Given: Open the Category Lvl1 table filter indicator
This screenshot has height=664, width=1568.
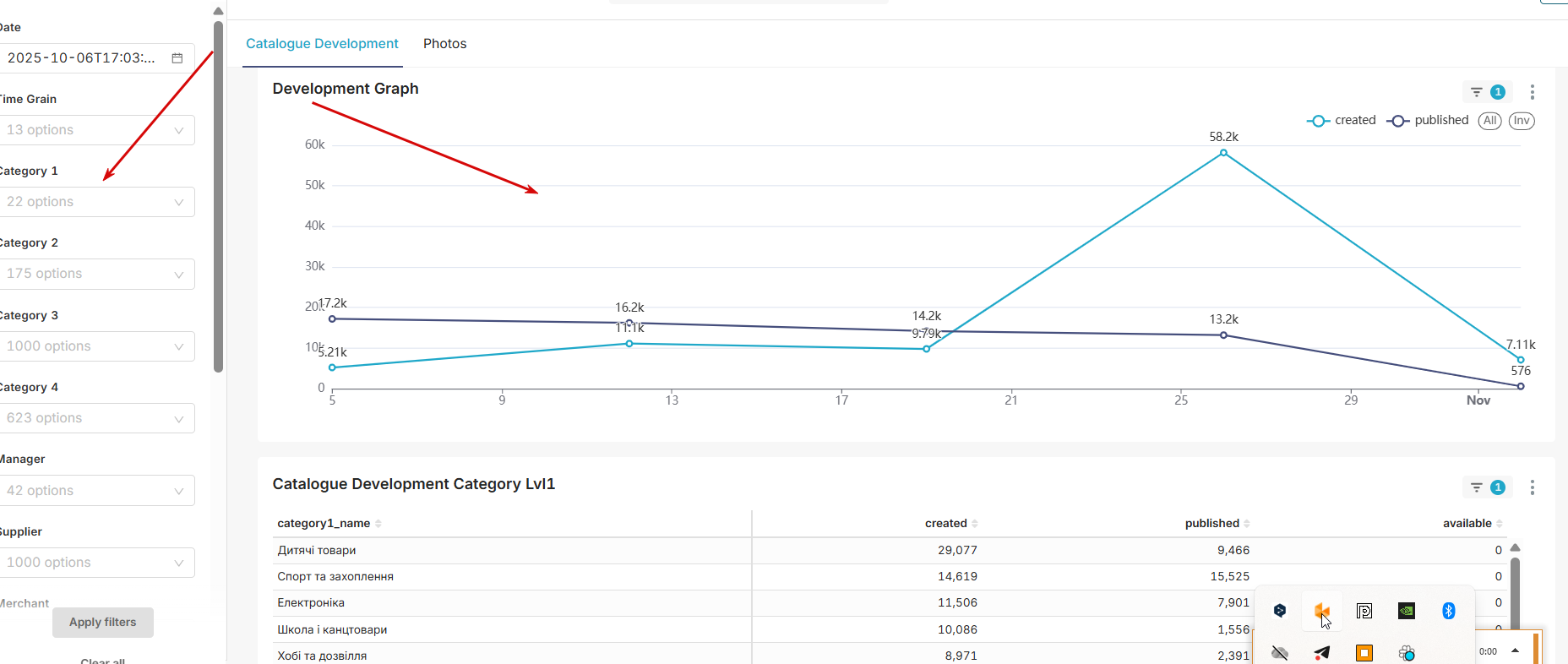Looking at the screenshot, I should (1487, 487).
